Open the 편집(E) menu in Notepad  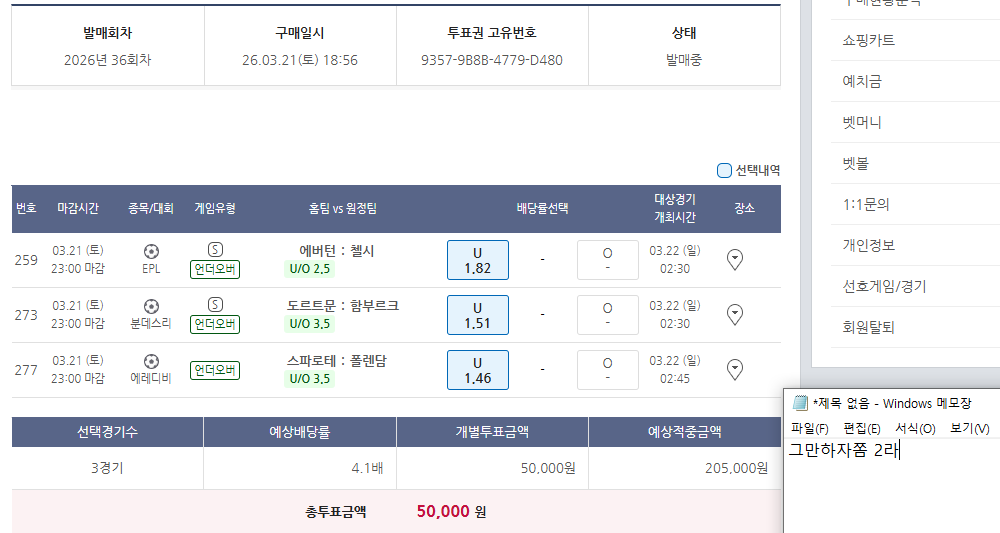[x=862, y=428]
